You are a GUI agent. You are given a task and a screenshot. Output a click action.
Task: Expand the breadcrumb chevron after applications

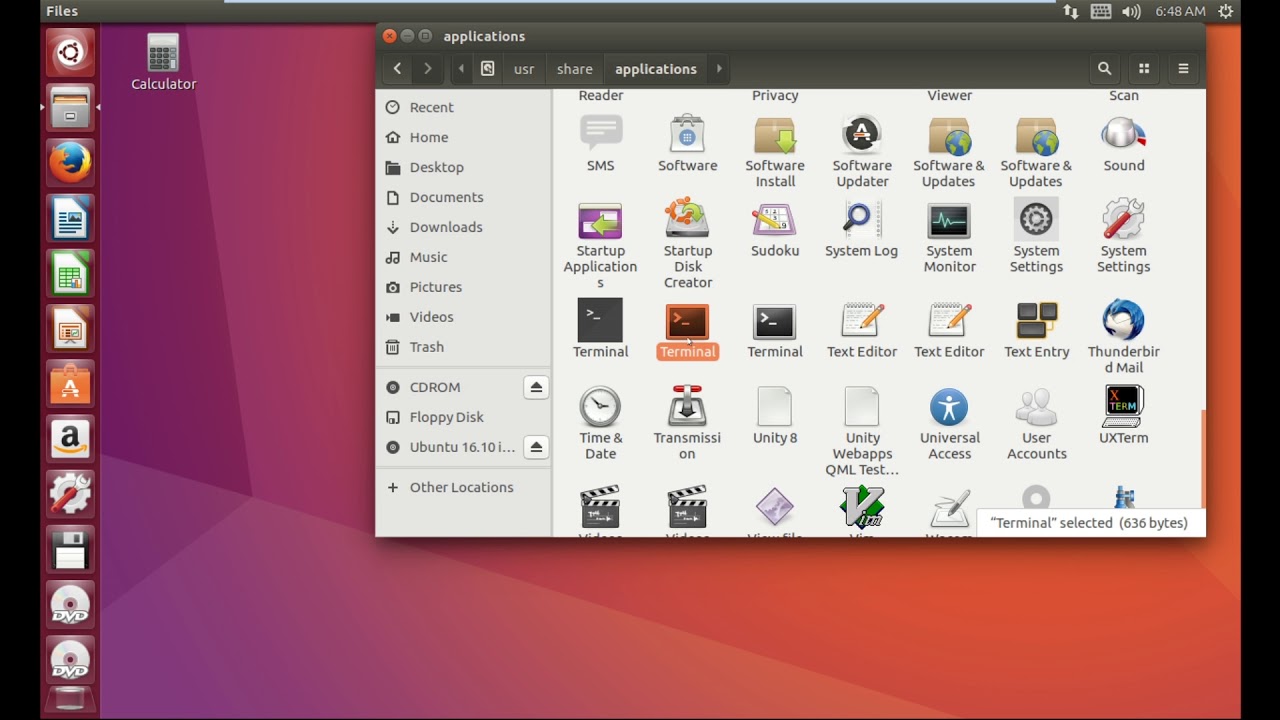[x=718, y=68]
